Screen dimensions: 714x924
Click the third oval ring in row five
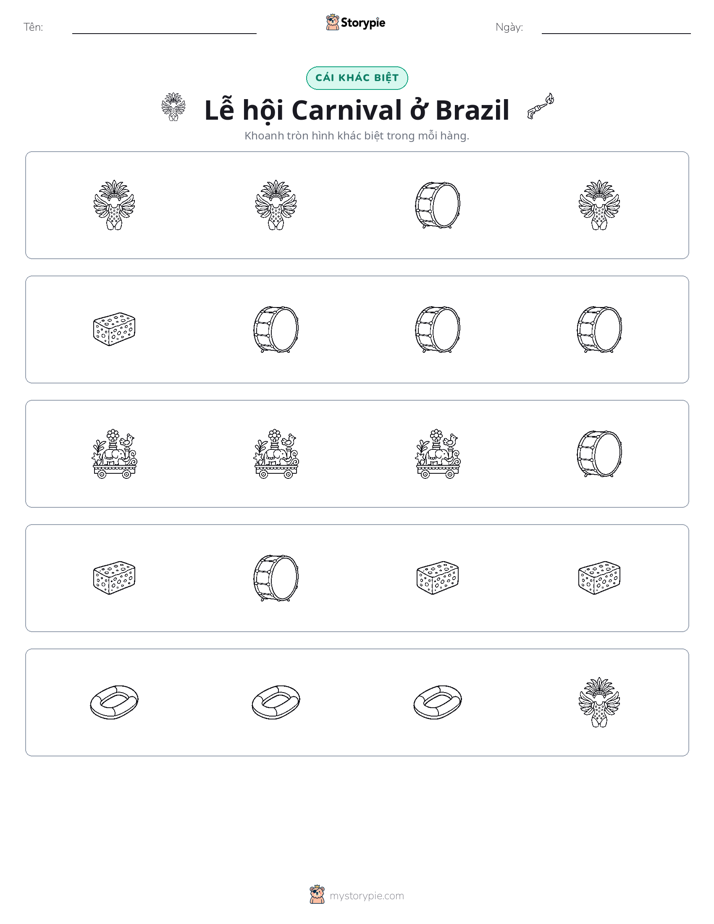pyautogui.click(x=437, y=702)
